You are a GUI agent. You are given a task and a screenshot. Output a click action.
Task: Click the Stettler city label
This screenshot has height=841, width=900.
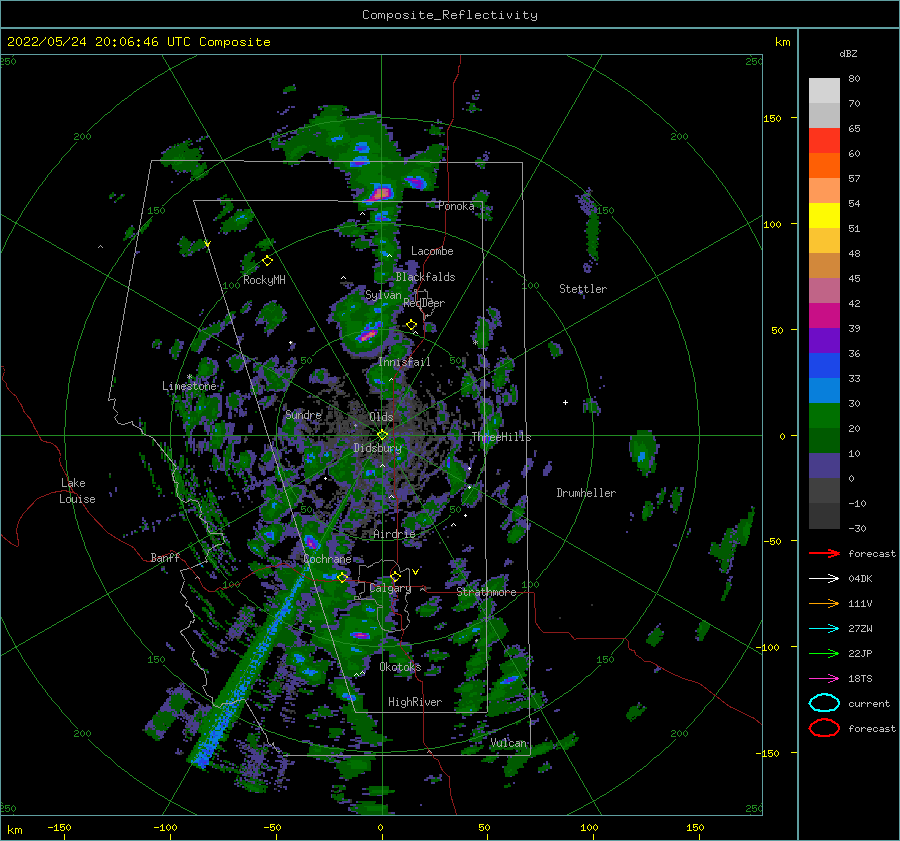pyautogui.click(x=583, y=289)
